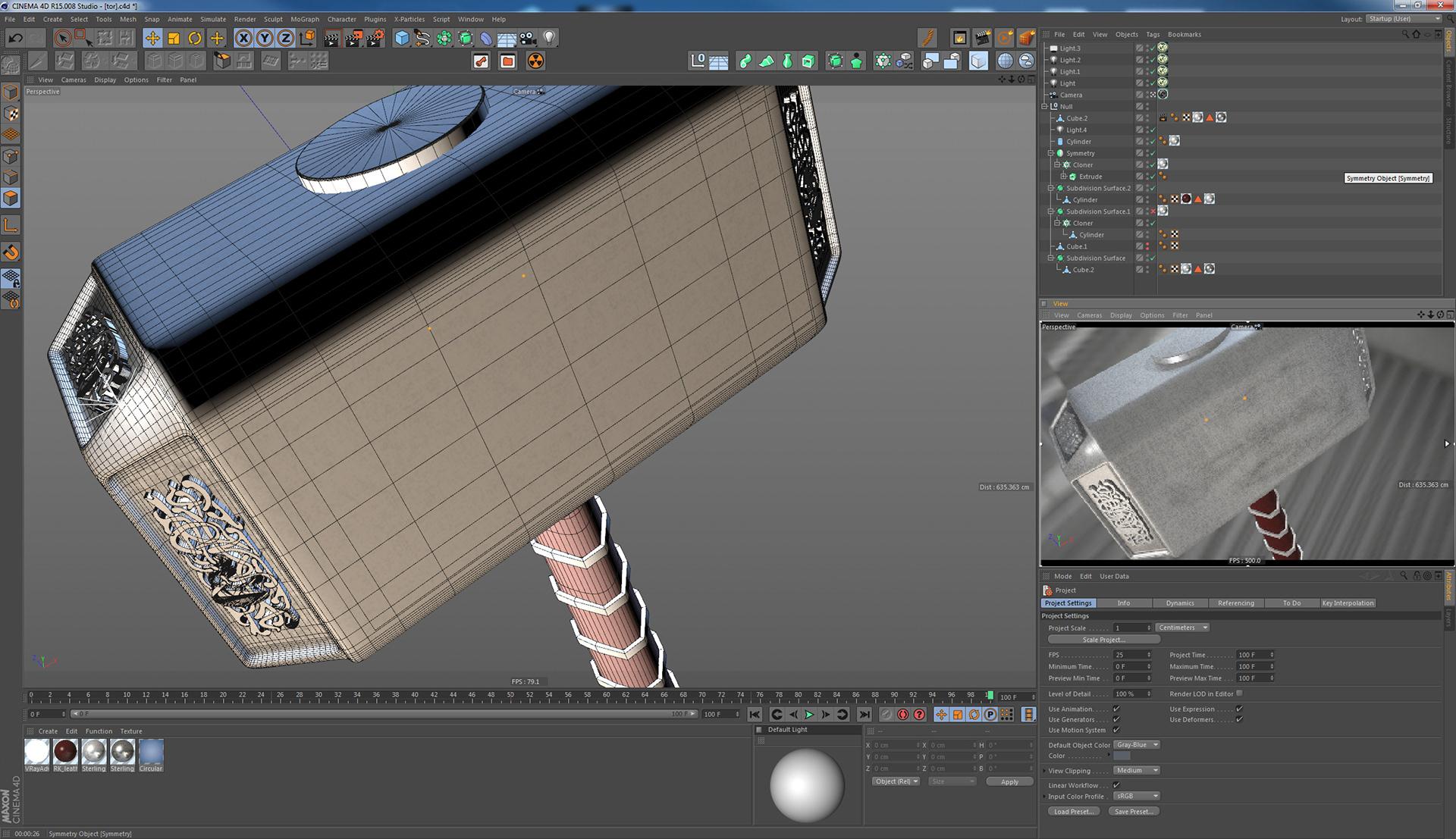Open the X-Particles menu
1456x839 pixels.
pyautogui.click(x=409, y=20)
